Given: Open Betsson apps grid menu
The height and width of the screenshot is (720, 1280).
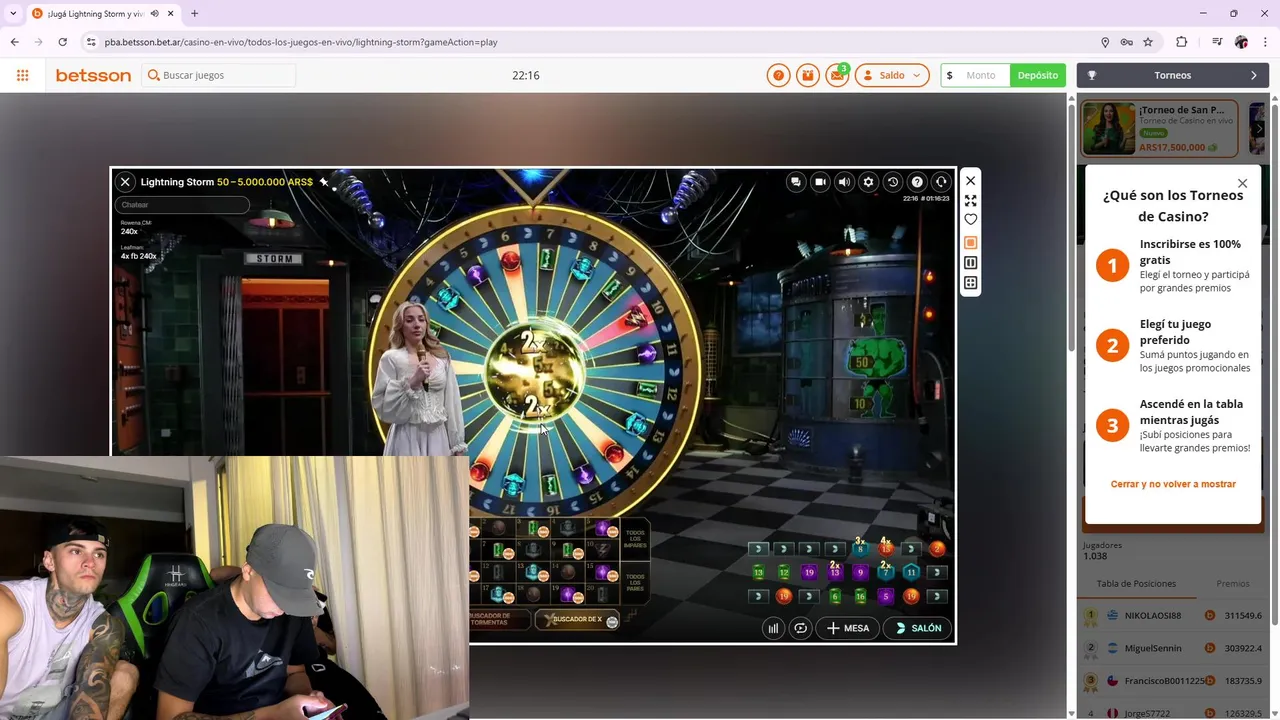Looking at the screenshot, I should 23,75.
